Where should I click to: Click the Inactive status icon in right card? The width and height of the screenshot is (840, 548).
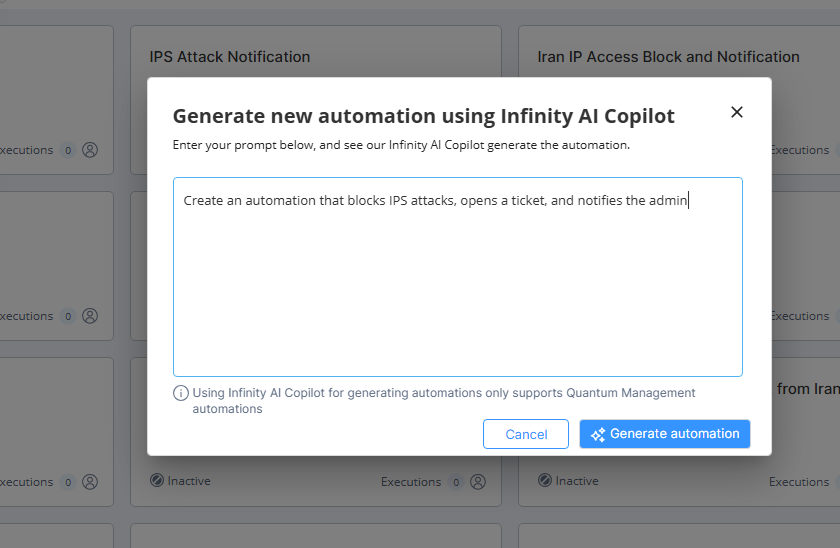pyautogui.click(x=544, y=480)
